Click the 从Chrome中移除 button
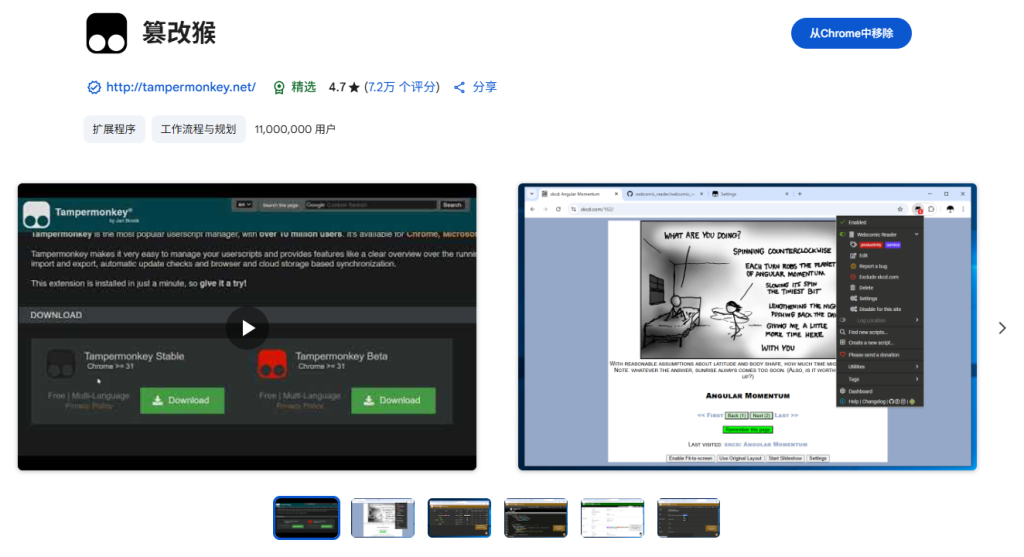The height and width of the screenshot is (557, 1024). (x=851, y=33)
